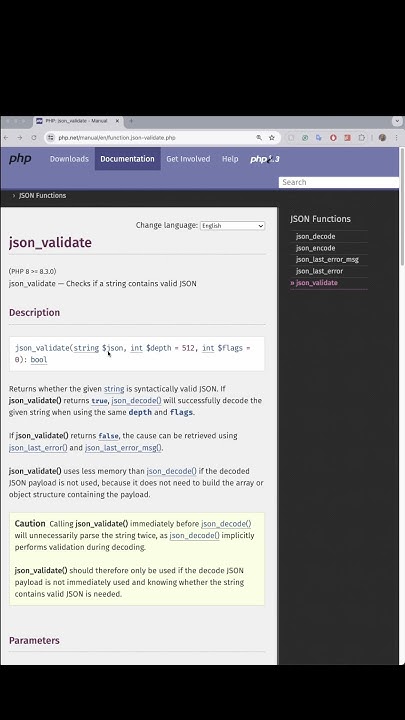This screenshot has width=405, height=720.
Task: Close the json_validate Manual tab
Action: click(117, 121)
